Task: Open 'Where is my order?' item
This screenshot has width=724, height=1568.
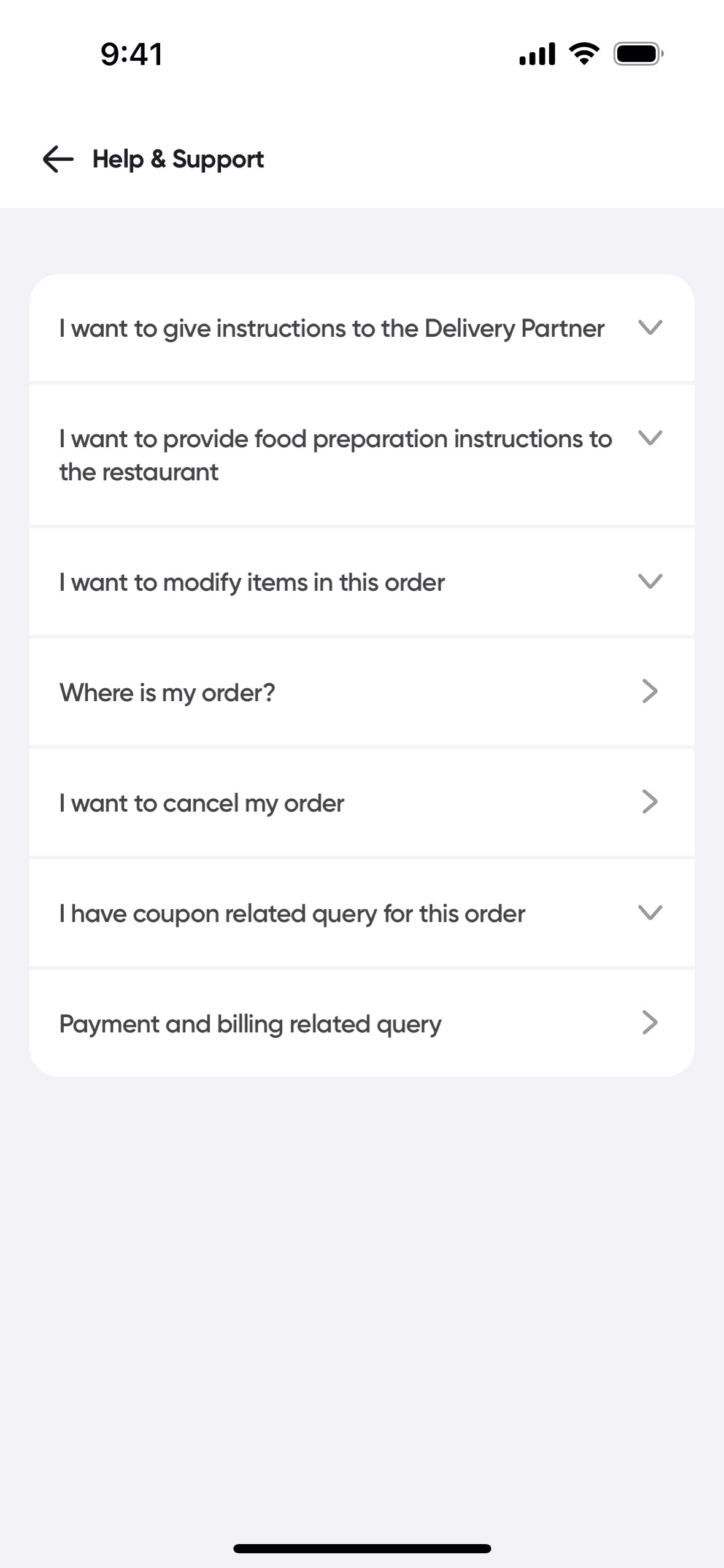Action: pyautogui.click(x=168, y=693)
